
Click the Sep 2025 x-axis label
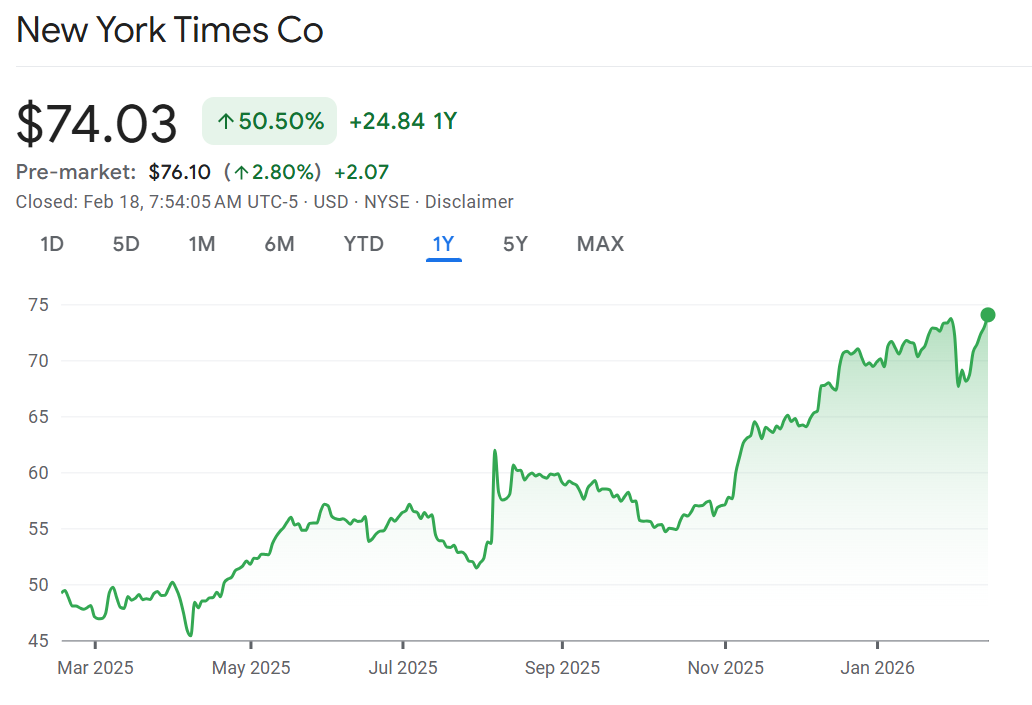(562, 668)
